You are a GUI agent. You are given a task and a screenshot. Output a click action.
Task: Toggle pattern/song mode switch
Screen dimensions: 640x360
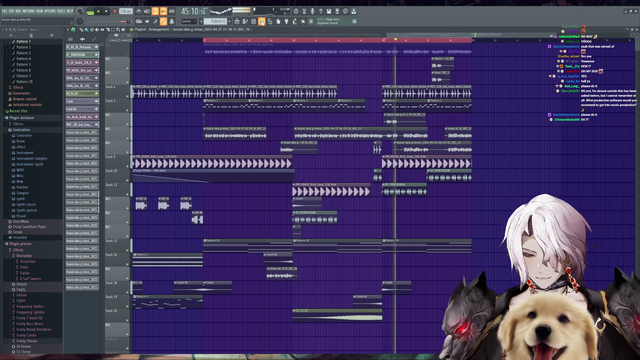(x=90, y=11)
